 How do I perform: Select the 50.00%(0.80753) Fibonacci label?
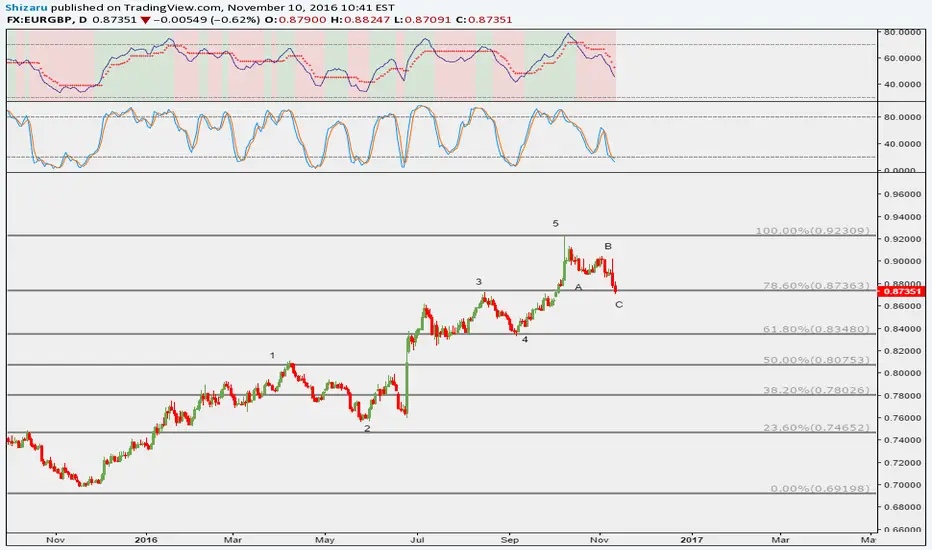[x=816, y=360]
